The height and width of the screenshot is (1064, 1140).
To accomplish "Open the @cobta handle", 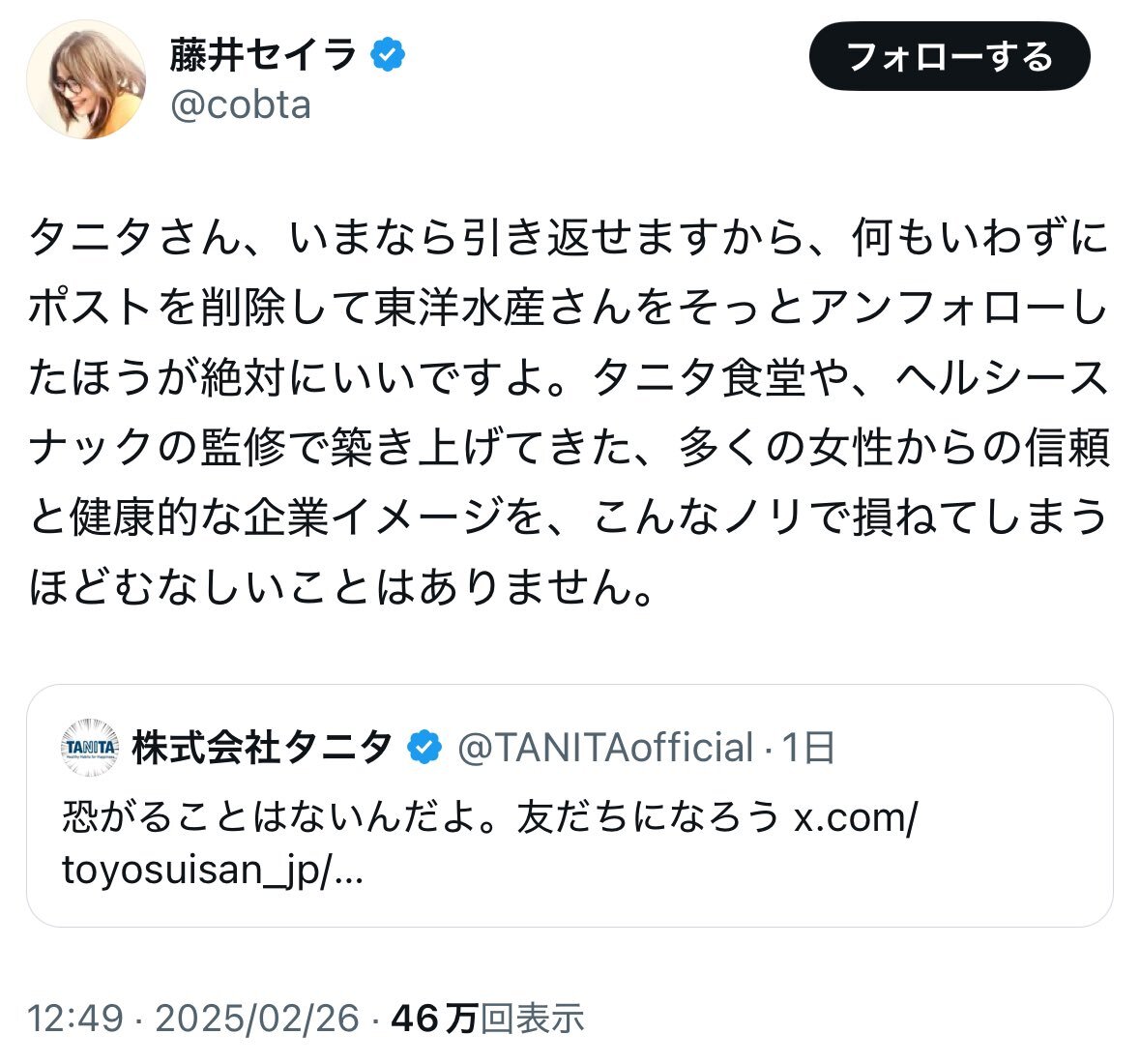I will (x=241, y=105).
